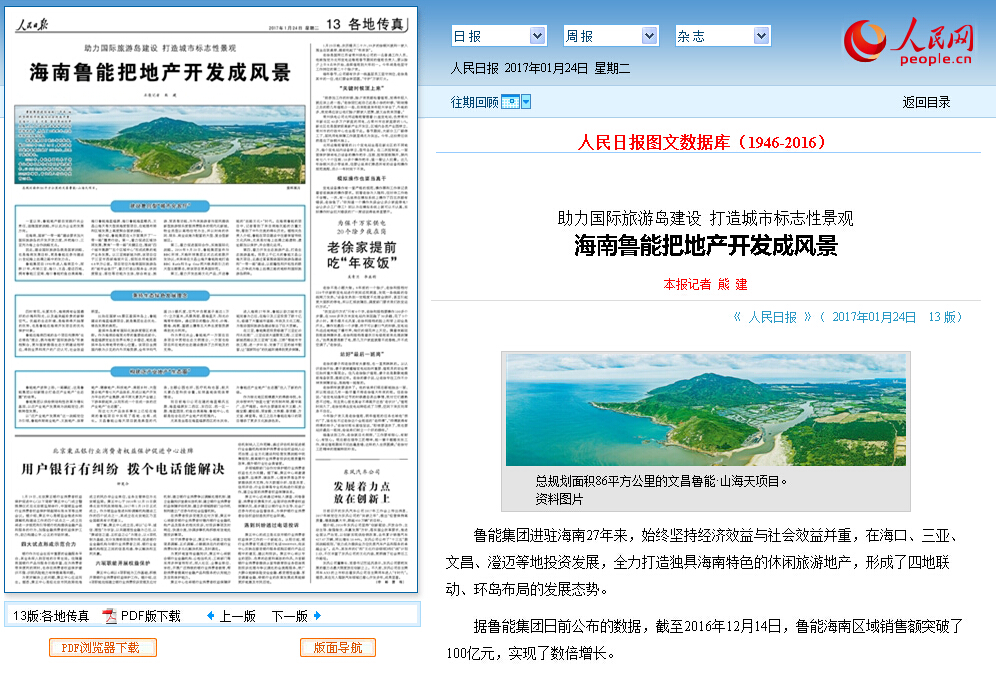Download via PDF版下载 link
Viewport: 996px width, 673px height.
click(151, 616)
